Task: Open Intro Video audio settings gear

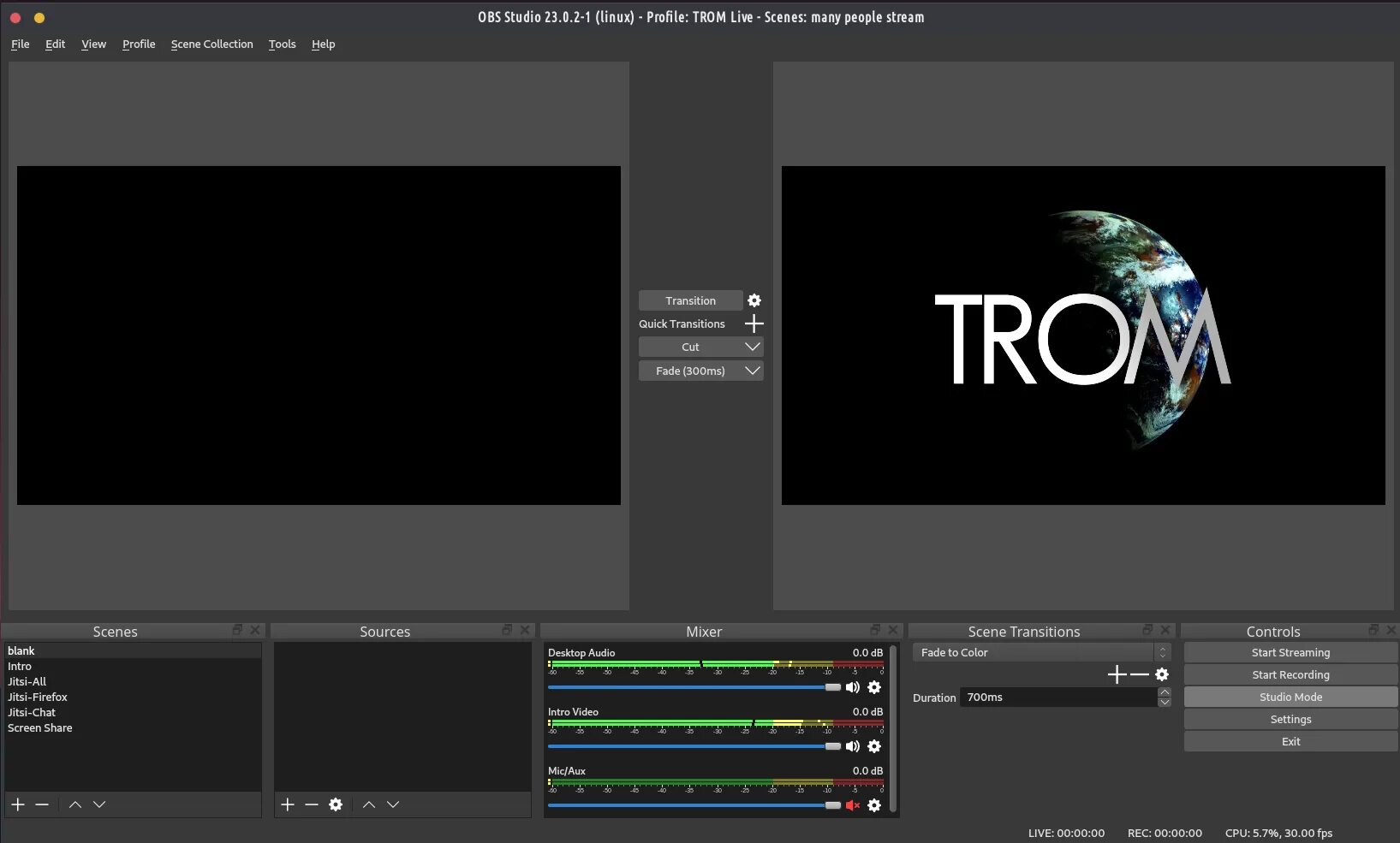Action: (x=874, y=746)
